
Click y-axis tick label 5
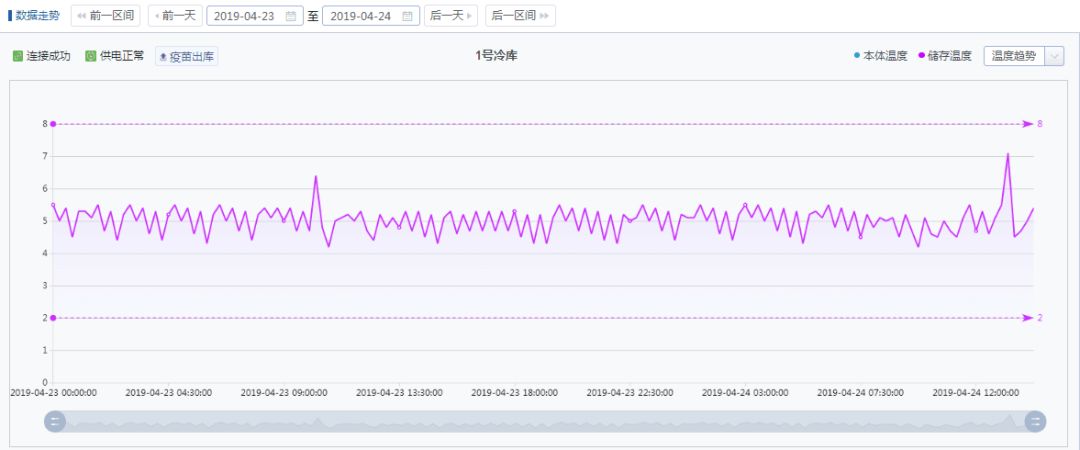coord(45,221)
